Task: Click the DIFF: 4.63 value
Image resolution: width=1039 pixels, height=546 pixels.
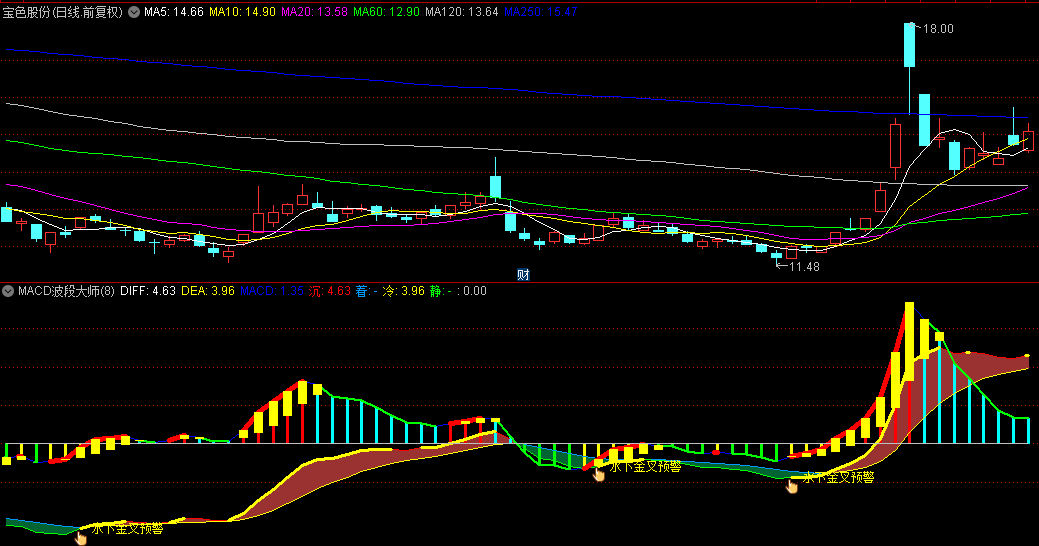Action: click(148, 291)
